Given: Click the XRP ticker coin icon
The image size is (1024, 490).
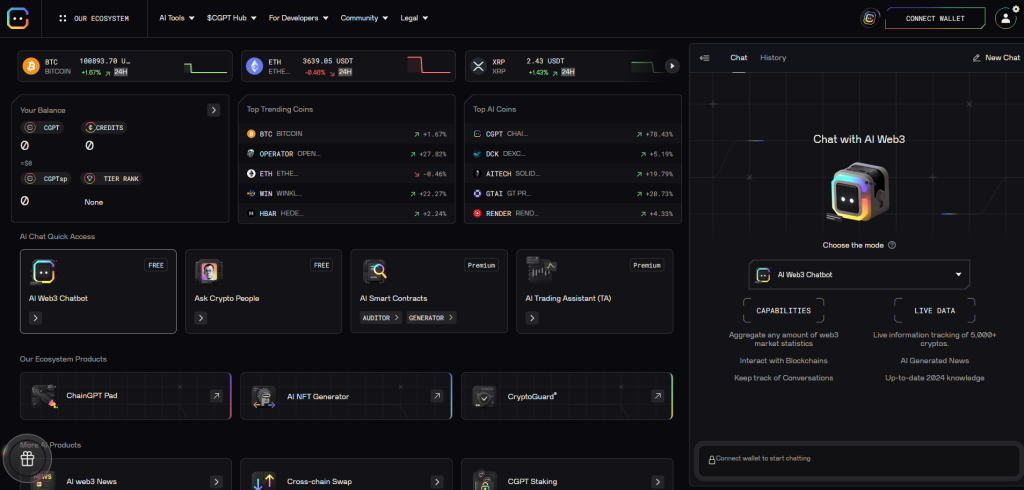Looking at the screenshot, I should coord(479,66).
